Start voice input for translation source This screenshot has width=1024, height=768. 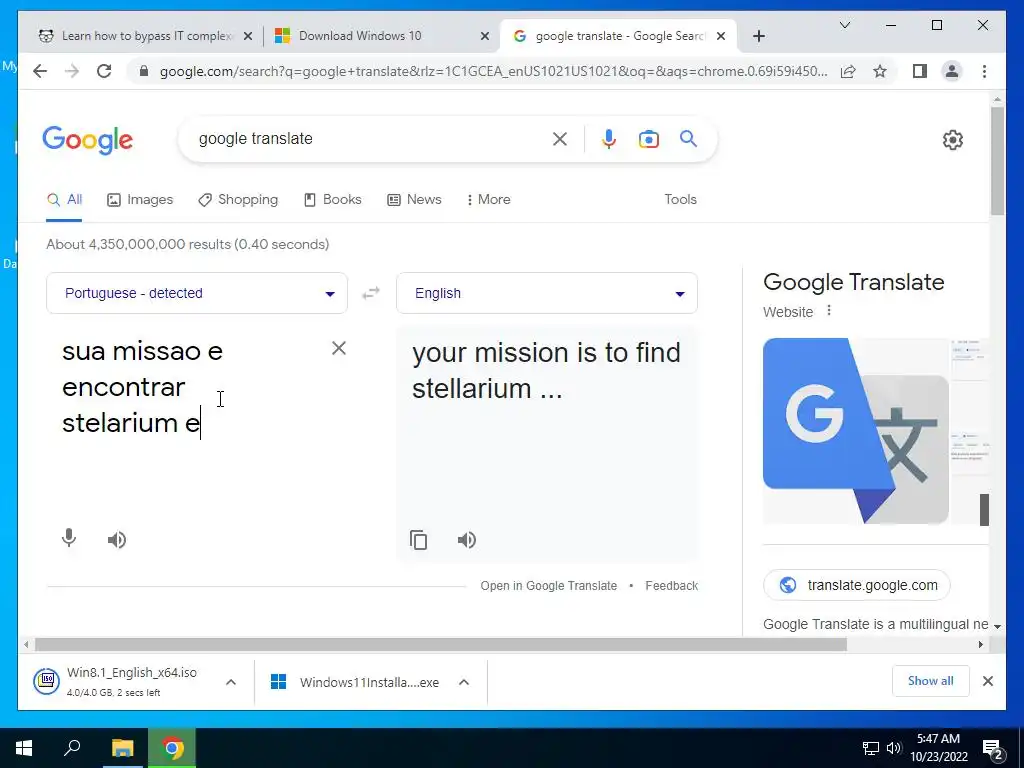[69, 539]
